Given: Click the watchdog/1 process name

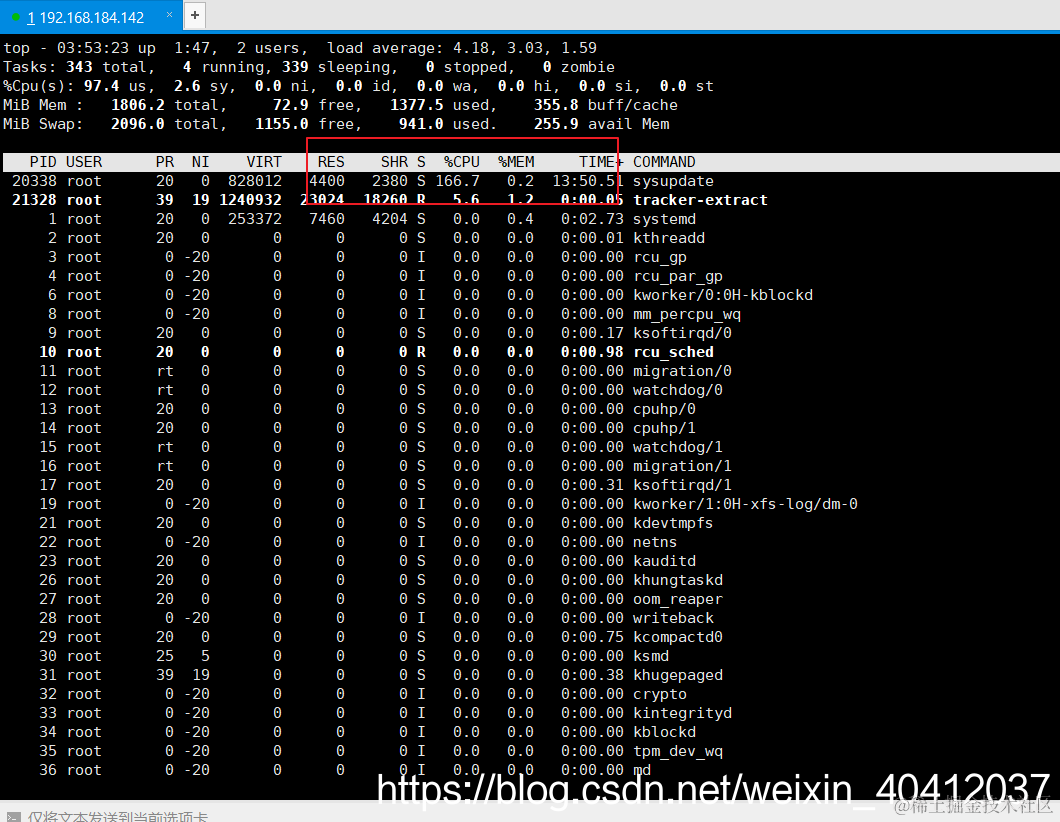Looking at the screenshot, I should (x=677, y=447).
